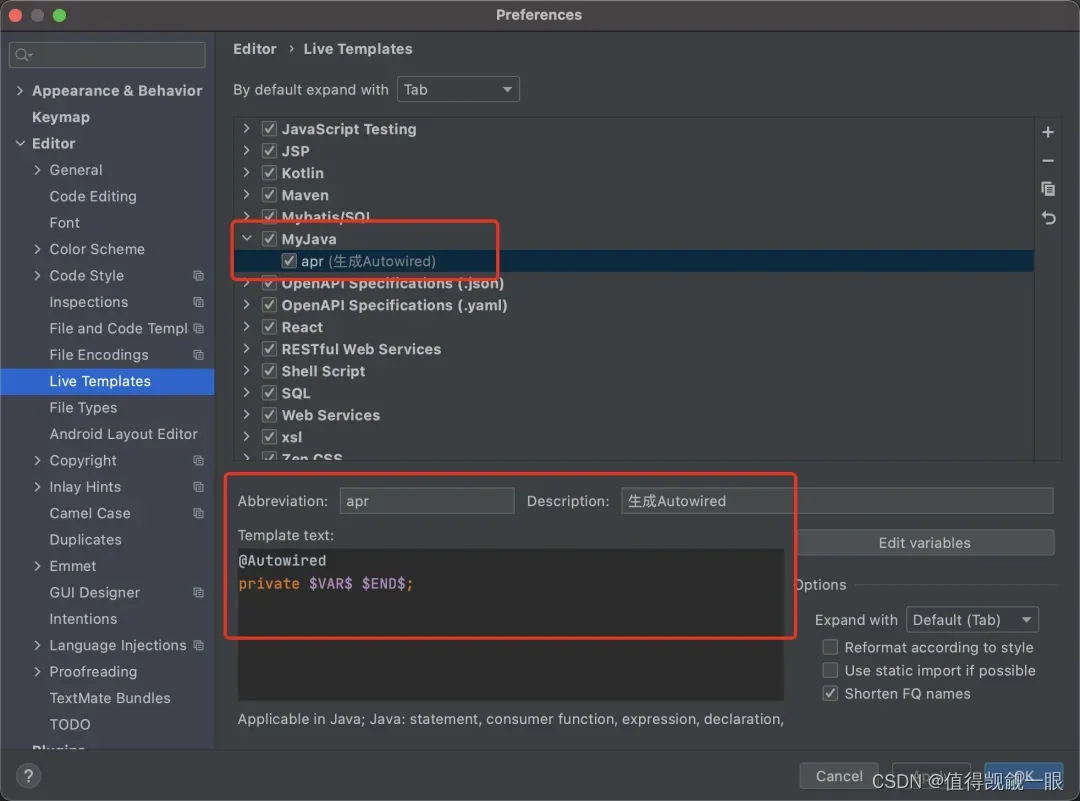Click the restore deleted defaults icon

(1048, 218)
